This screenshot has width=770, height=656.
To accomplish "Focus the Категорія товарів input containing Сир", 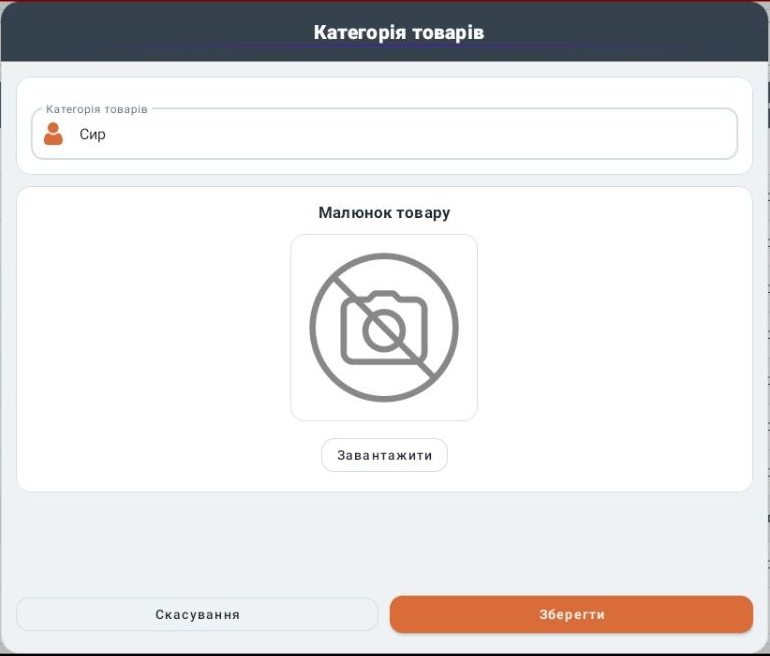I will tap(385, 134).
